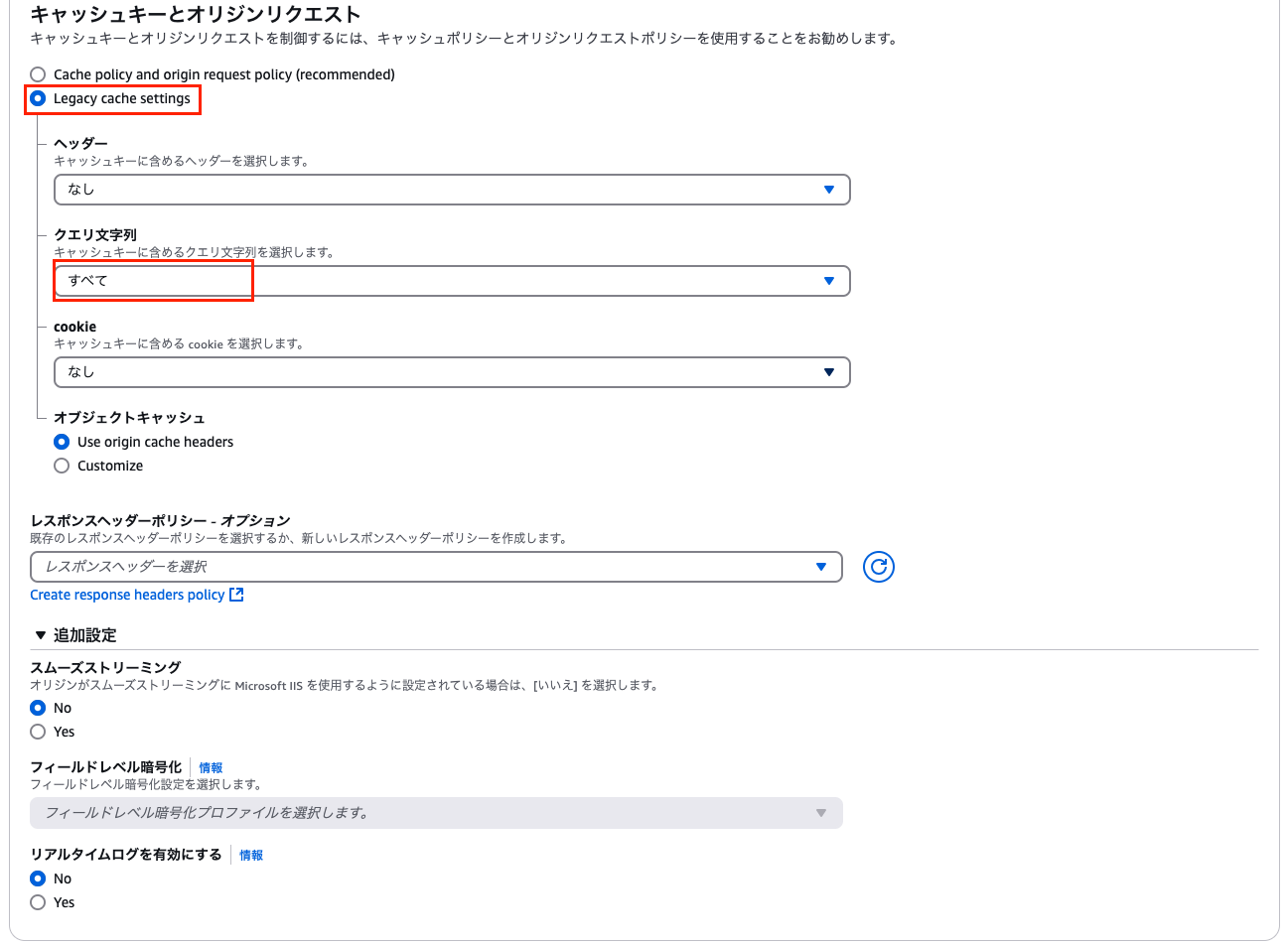
Task: Click the arrow on レスポンスヘッダーを選択 field
Action: point(821,567)
